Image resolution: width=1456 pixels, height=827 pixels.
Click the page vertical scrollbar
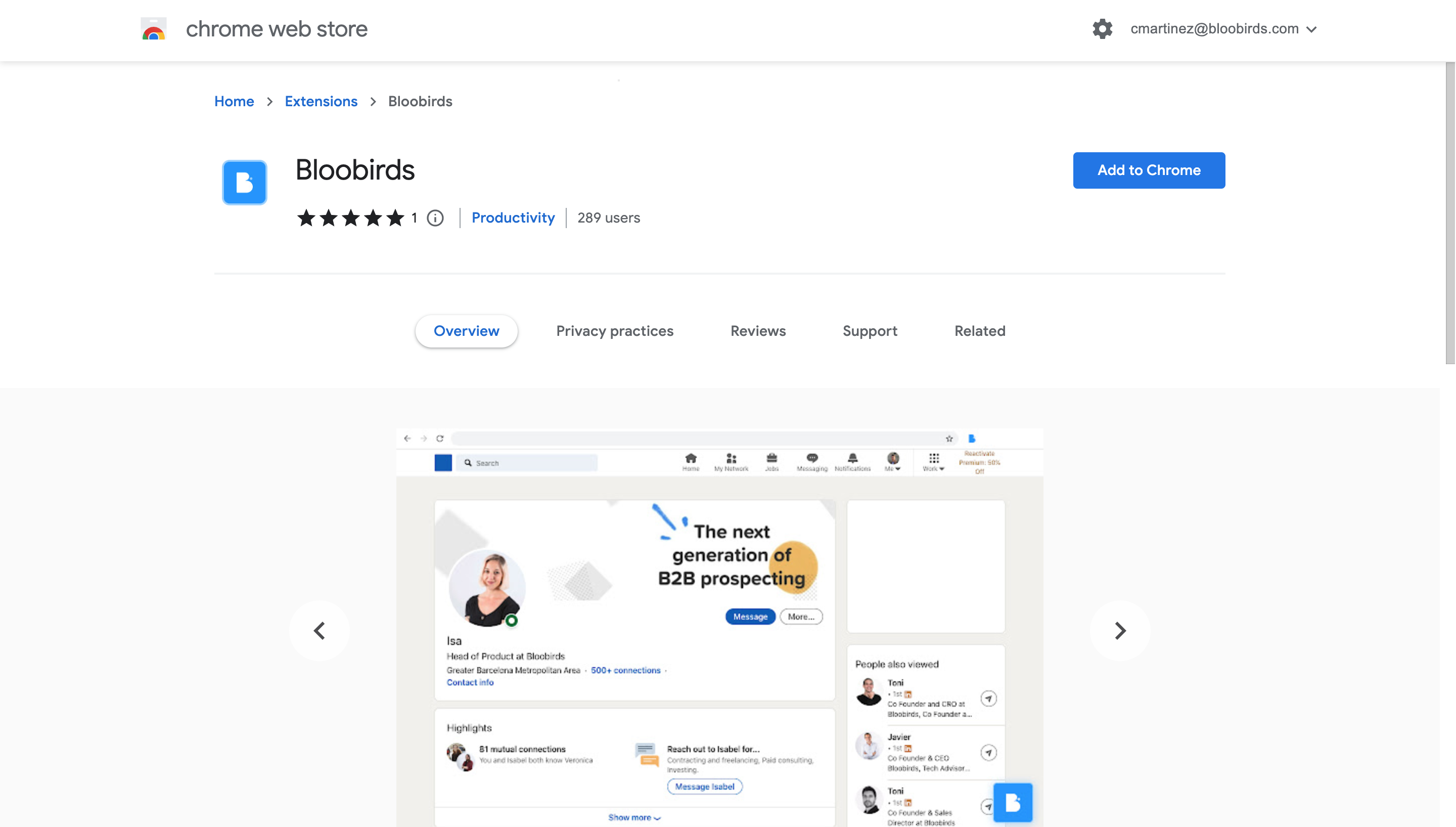[1450, 213]
